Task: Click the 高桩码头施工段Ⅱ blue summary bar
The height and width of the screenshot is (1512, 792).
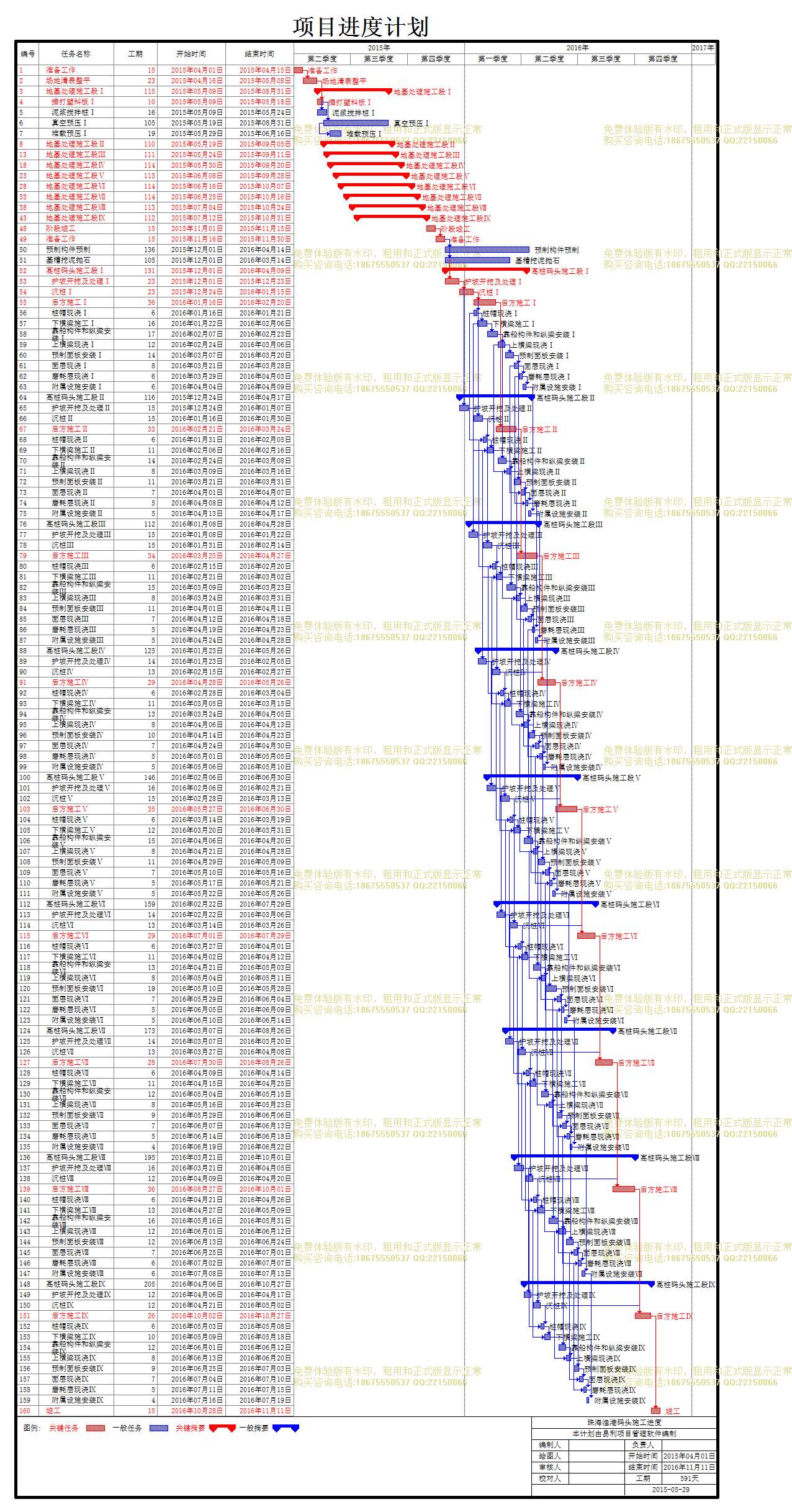Action: tap(495, 397)
